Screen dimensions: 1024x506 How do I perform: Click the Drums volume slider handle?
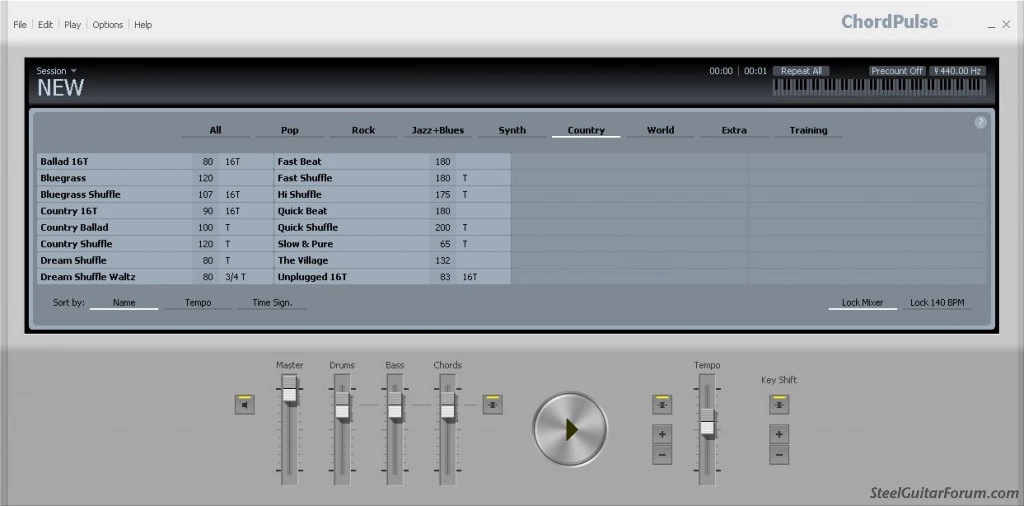pyautogui.click(x=342, y=410)
